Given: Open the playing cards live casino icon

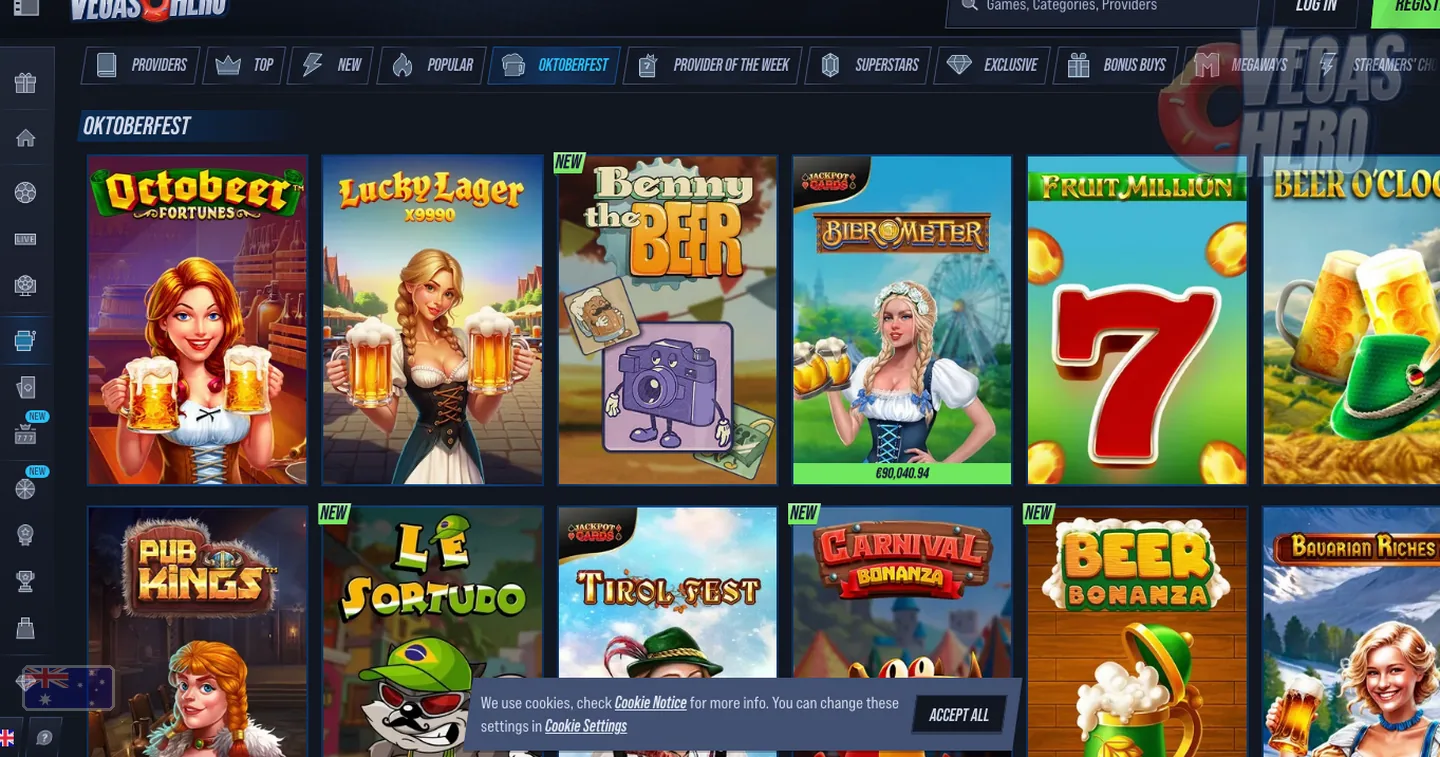Looking at the screenshot, I should 26,387.
